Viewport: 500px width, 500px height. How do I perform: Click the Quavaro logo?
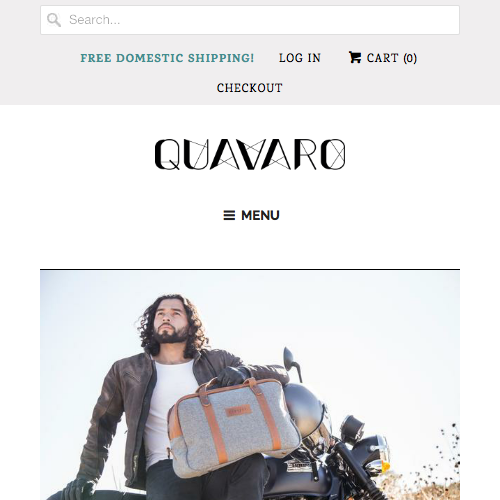(x=250, y=154)
